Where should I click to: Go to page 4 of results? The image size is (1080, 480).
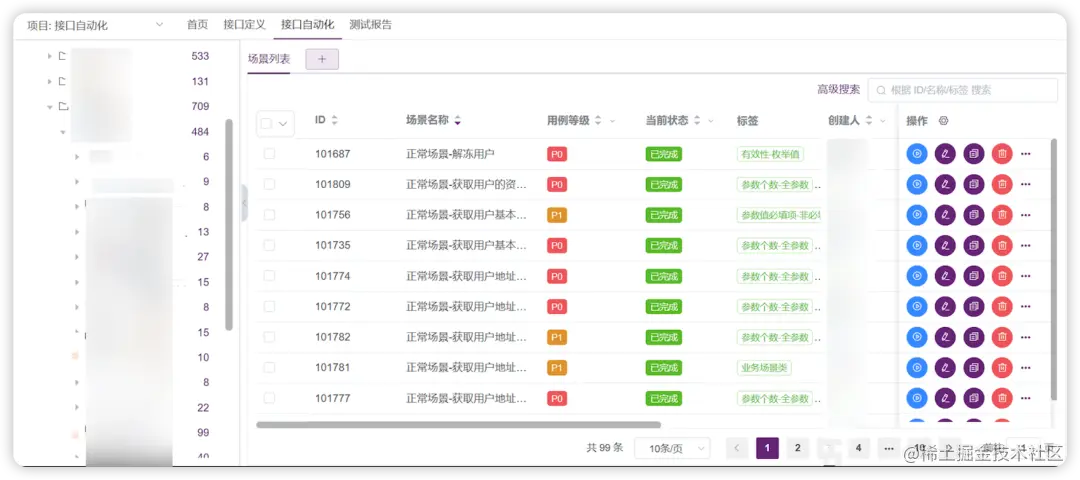point(858,448)
